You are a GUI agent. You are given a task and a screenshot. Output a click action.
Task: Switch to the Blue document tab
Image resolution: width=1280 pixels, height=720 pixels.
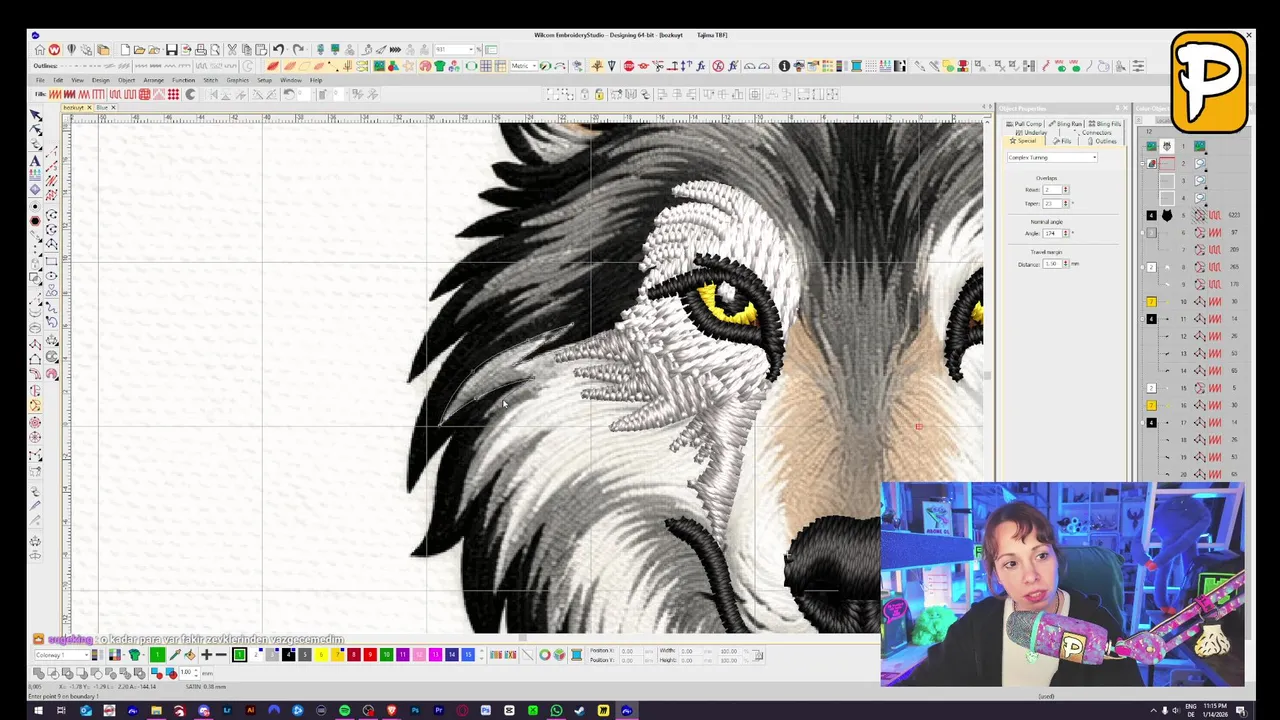point(103,107)
